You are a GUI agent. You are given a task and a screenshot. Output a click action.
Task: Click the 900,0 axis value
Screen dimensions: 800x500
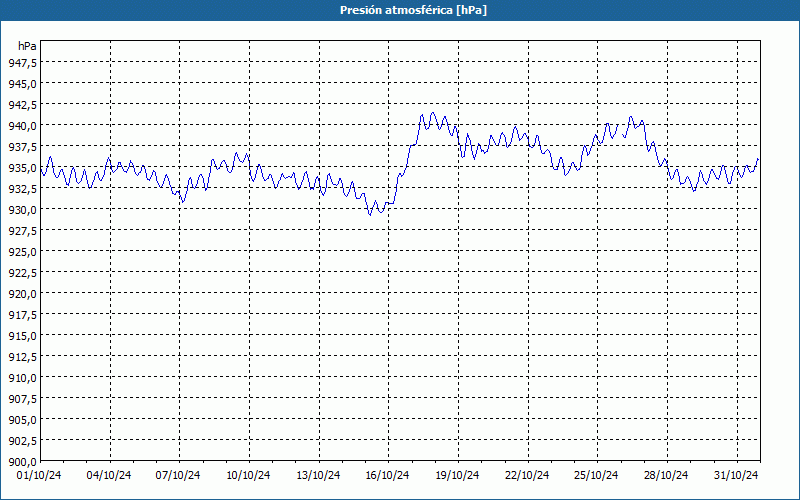pos(22,462)
